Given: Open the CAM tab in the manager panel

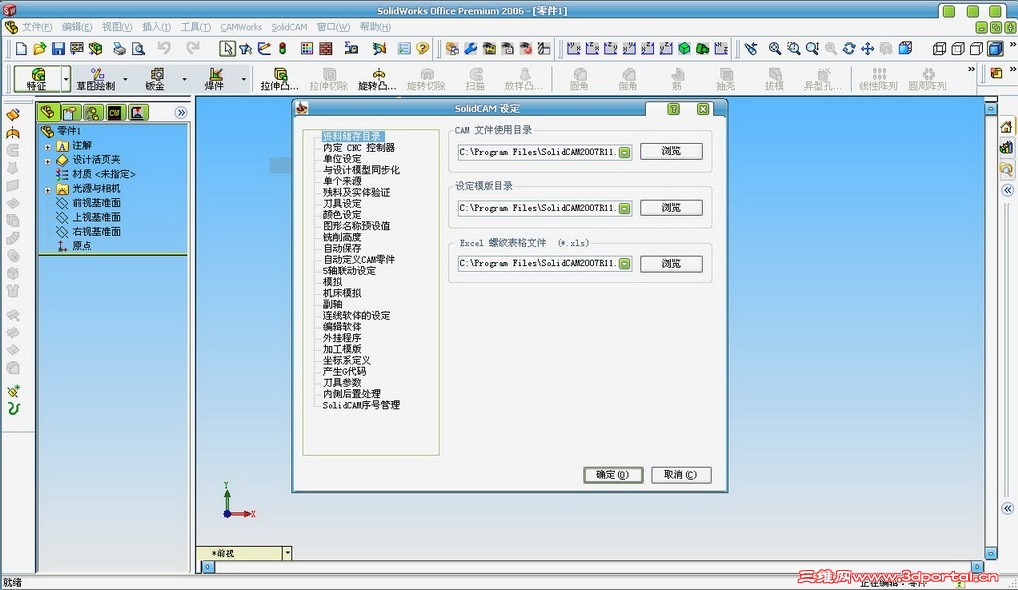Looking at the screenshot, I should 115,112.
